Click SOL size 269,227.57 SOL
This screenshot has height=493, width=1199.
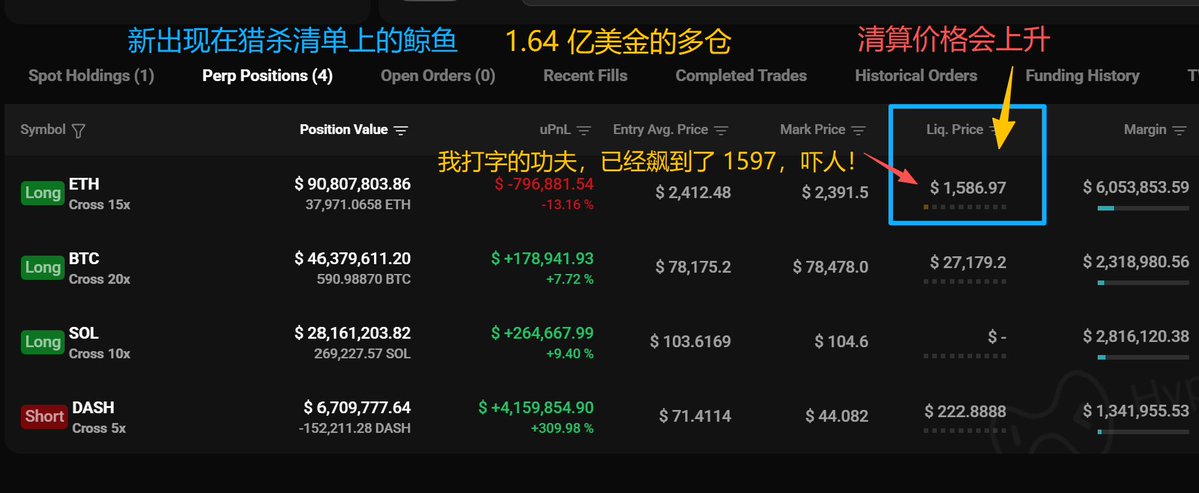coord(362,354)
